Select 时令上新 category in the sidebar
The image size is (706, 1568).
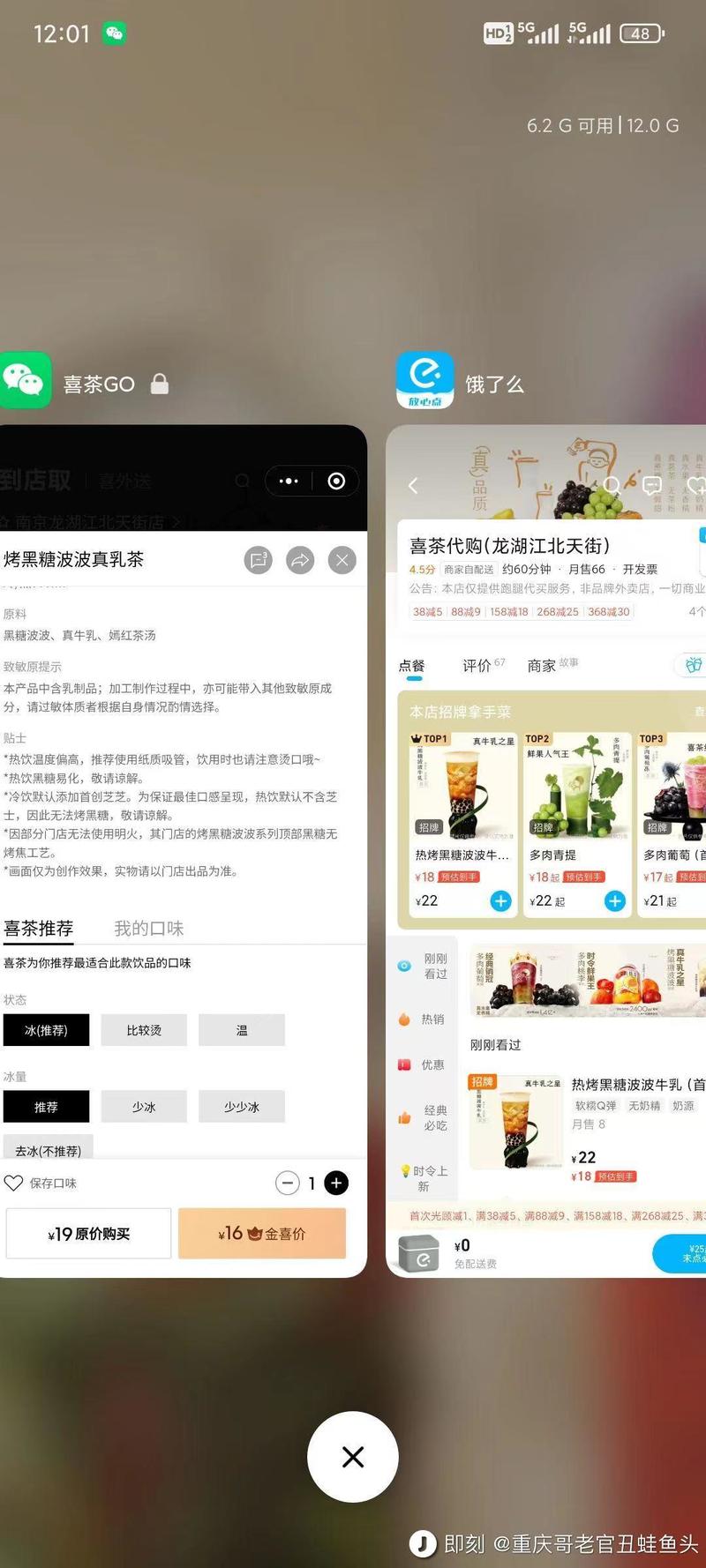[x=424, y=1178]
